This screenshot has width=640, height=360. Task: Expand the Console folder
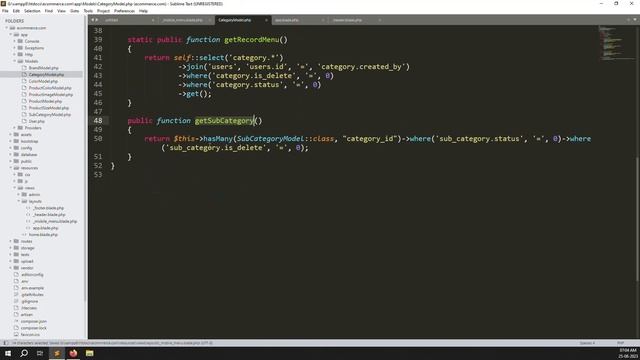coord(15,41)
